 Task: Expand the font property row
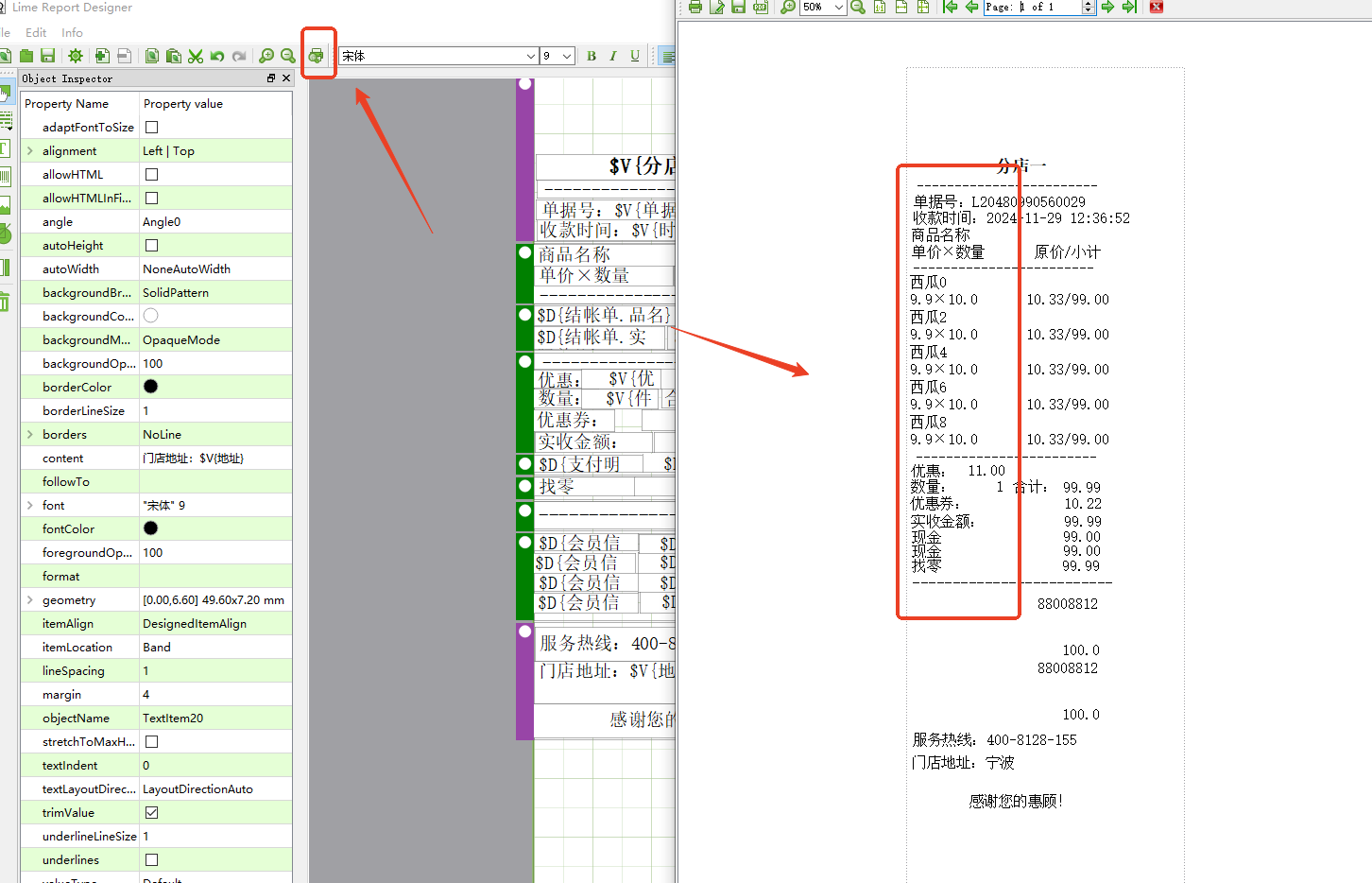pos(30,505)
